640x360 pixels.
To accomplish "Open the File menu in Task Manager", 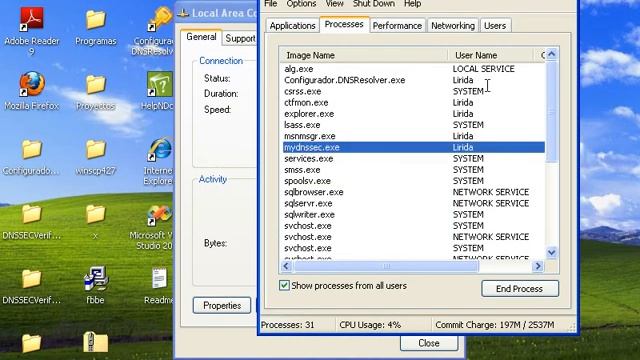I will tap(271, 4).
